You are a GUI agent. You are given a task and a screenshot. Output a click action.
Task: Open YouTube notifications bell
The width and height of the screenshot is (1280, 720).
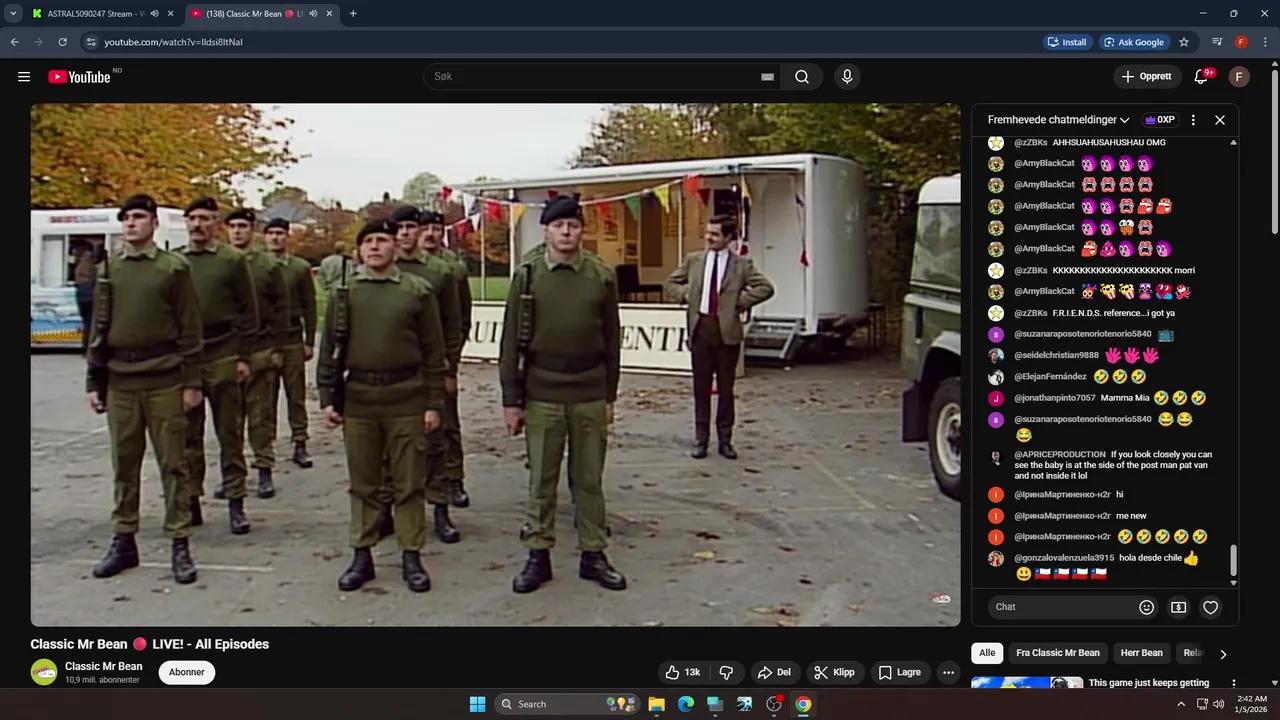click(x=1203, y=77)
